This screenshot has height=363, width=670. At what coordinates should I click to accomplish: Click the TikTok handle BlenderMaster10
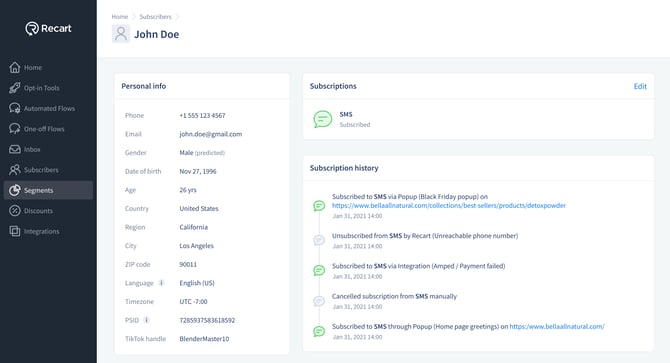(x=204, y=339)
